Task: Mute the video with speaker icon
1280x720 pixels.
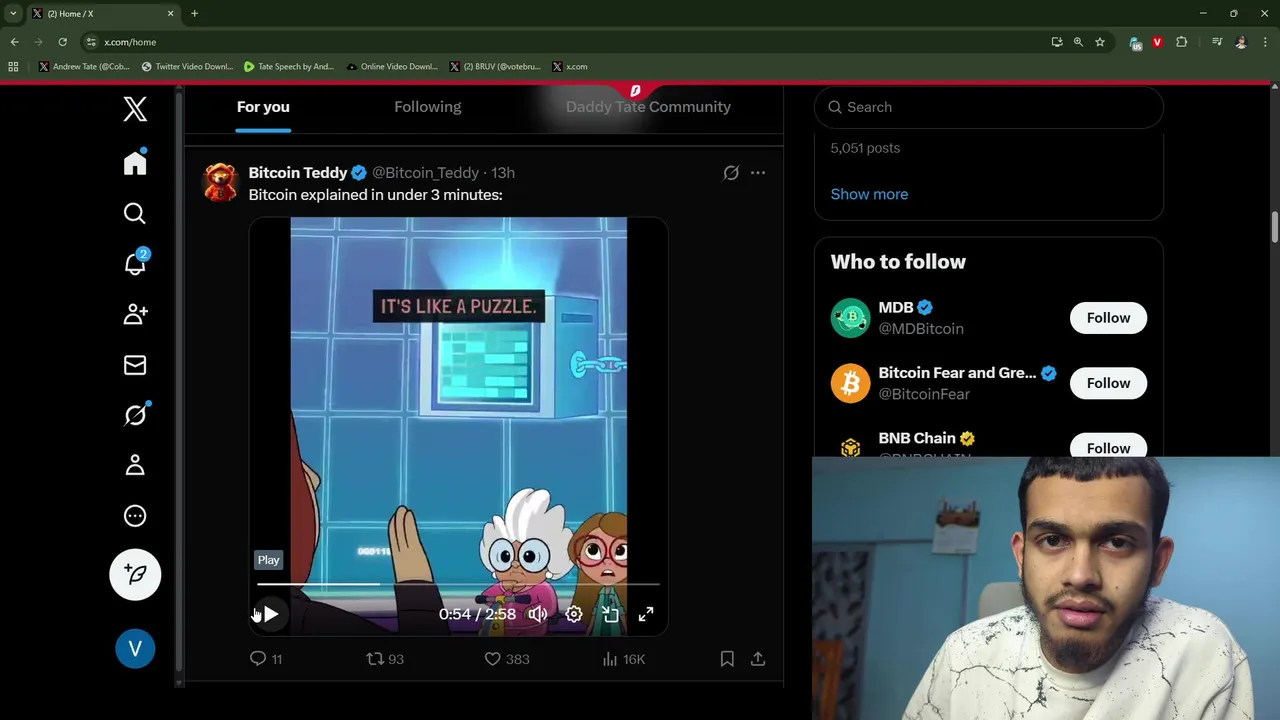Action: pyautogui.click(x=538, y=614)
